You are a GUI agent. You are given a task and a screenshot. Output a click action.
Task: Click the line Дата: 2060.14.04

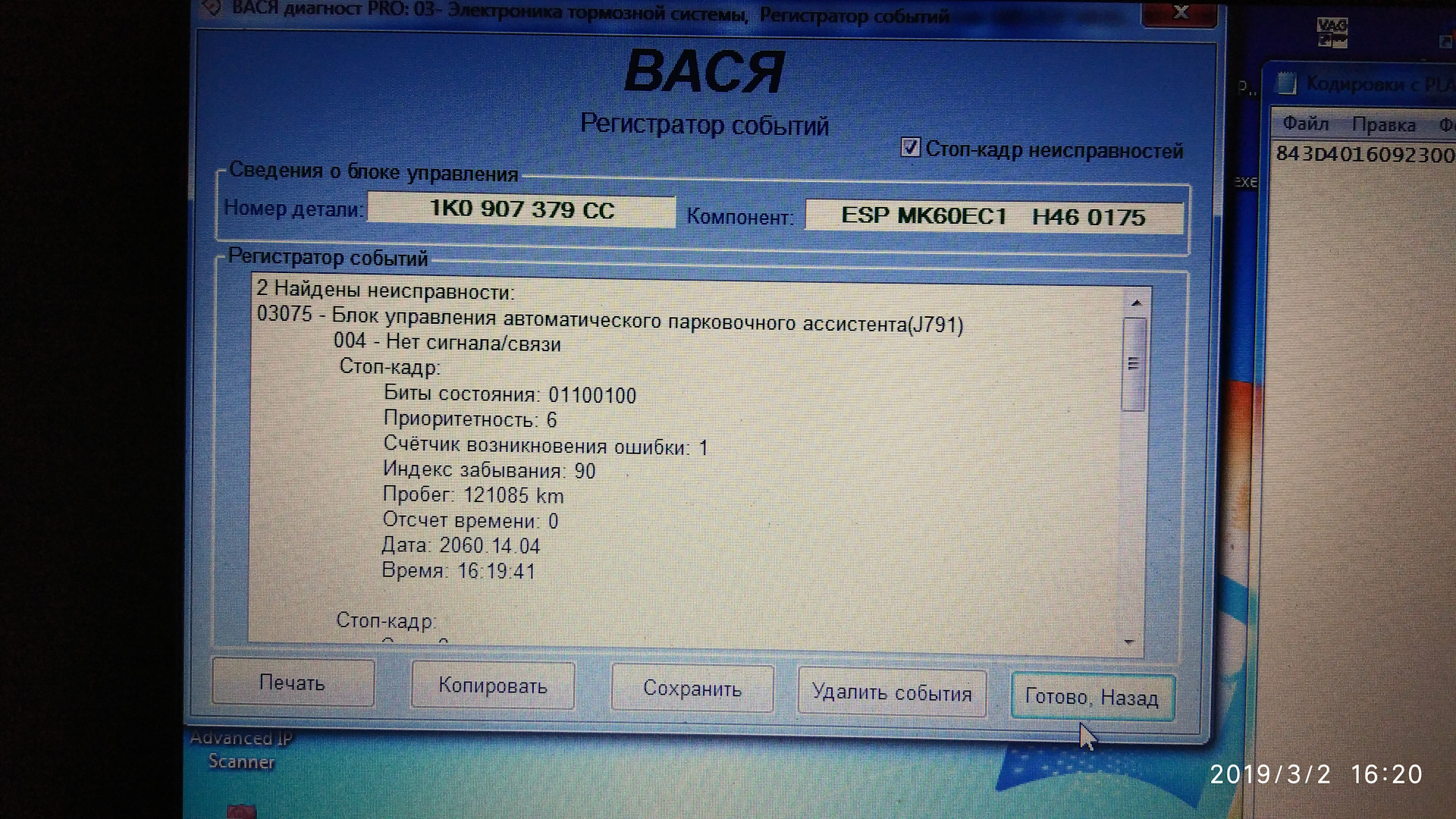point(461,545)
